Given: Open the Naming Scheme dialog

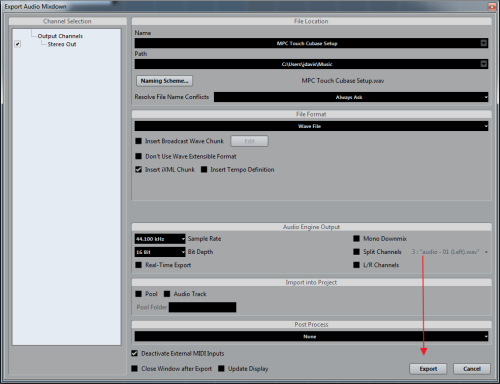Looking at the screenshot, I should click(x=164, y=81).
